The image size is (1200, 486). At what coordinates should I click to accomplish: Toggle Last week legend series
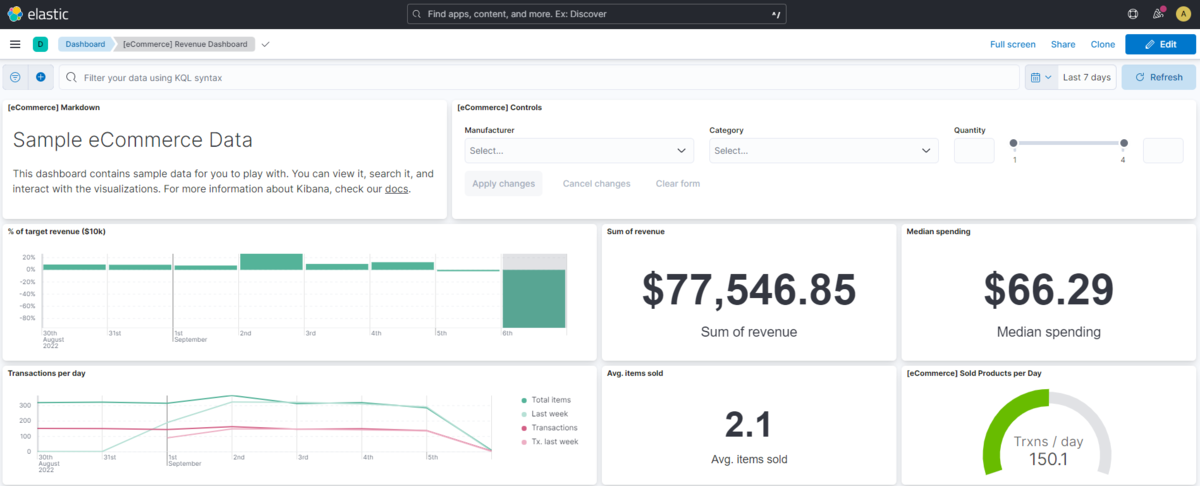pyautogui.click(x=543, y=414)
